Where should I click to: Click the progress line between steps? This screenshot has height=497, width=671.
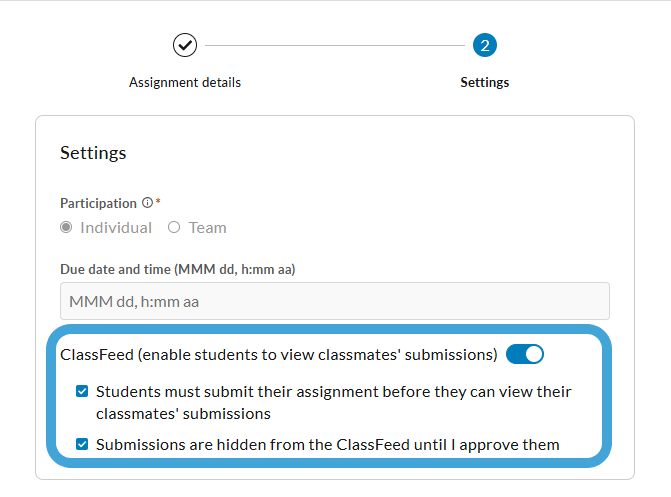tap(335, 45)
